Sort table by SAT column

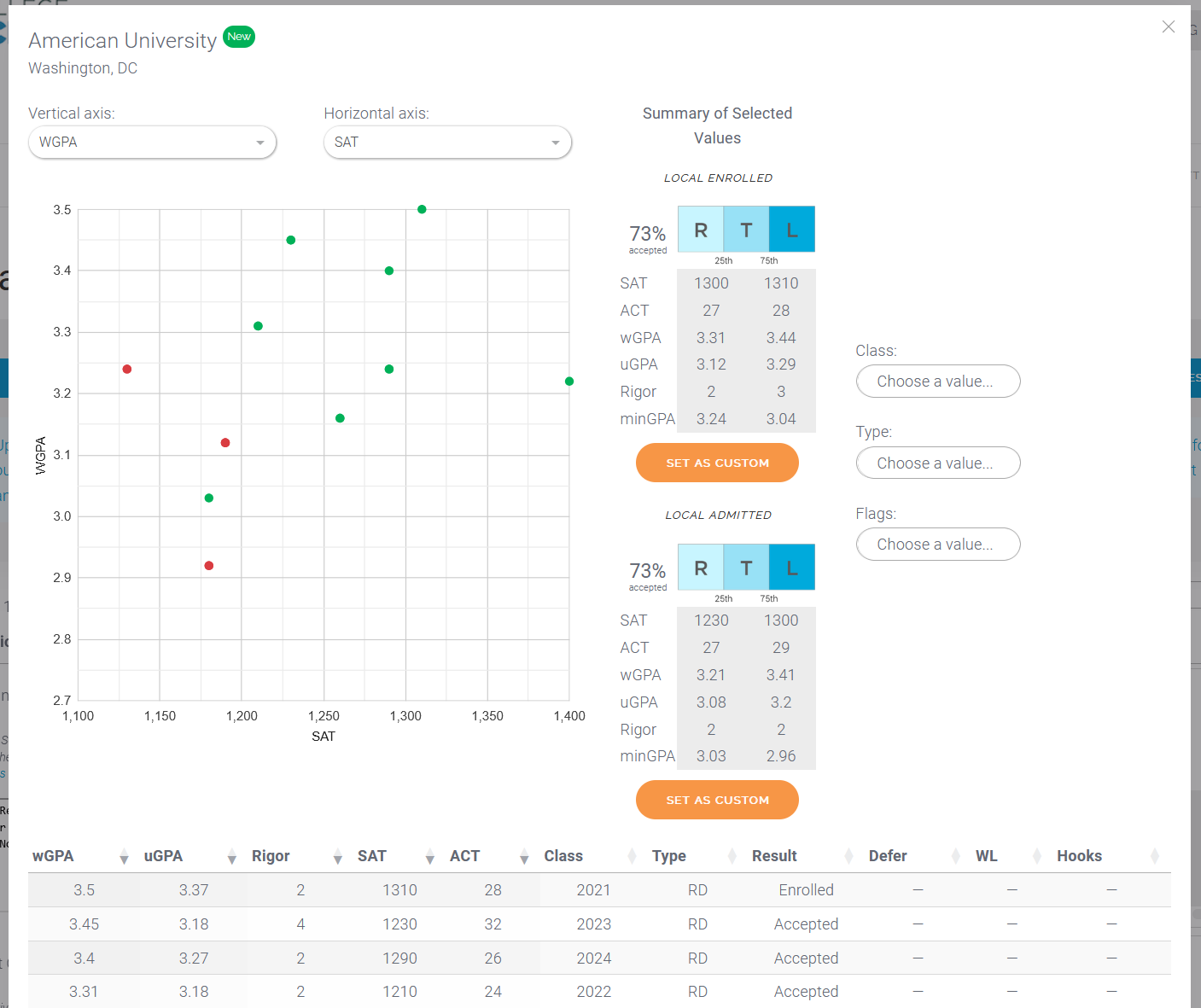(x=430, y=857)
